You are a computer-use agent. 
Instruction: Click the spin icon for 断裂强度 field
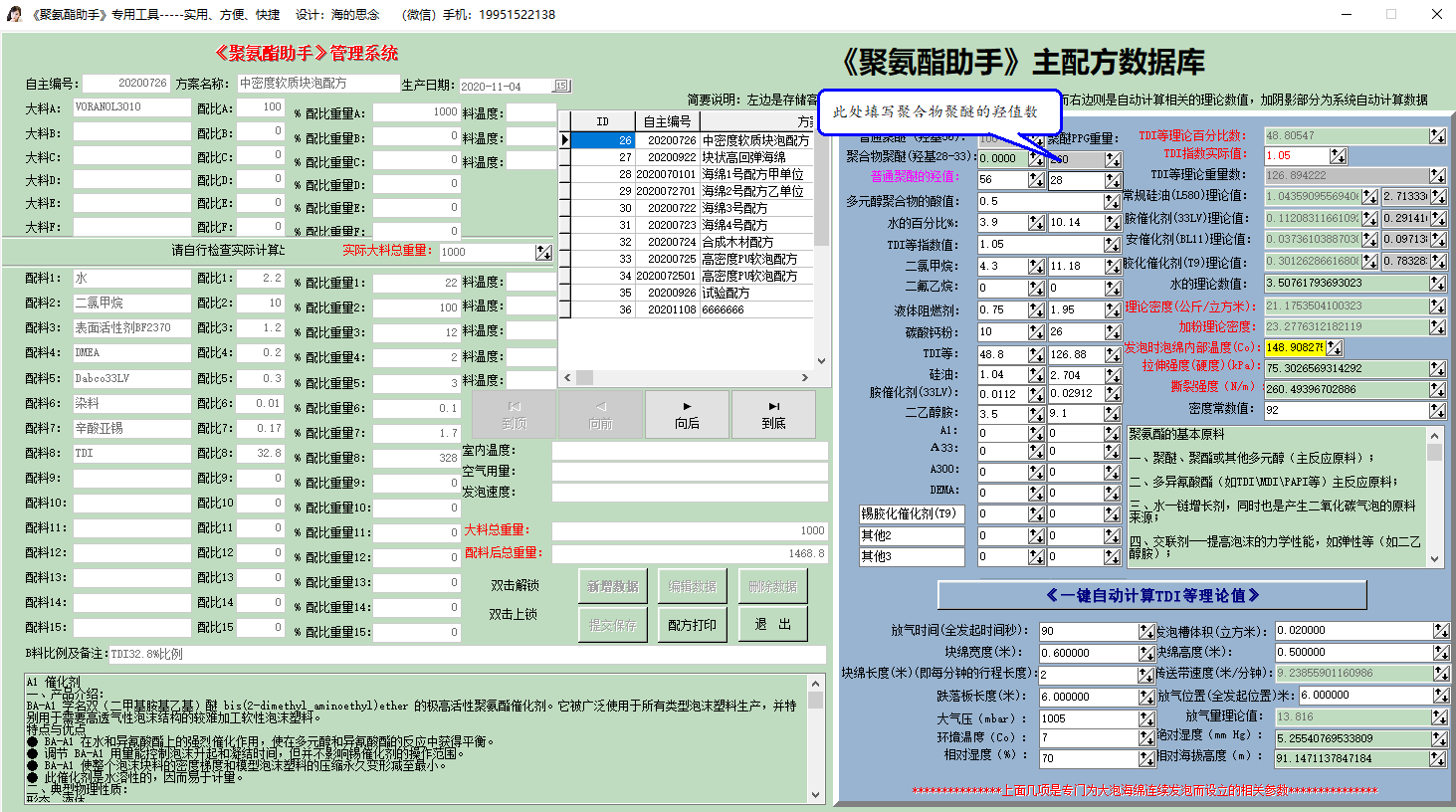pyautogui.click(x=1437, y=389)
